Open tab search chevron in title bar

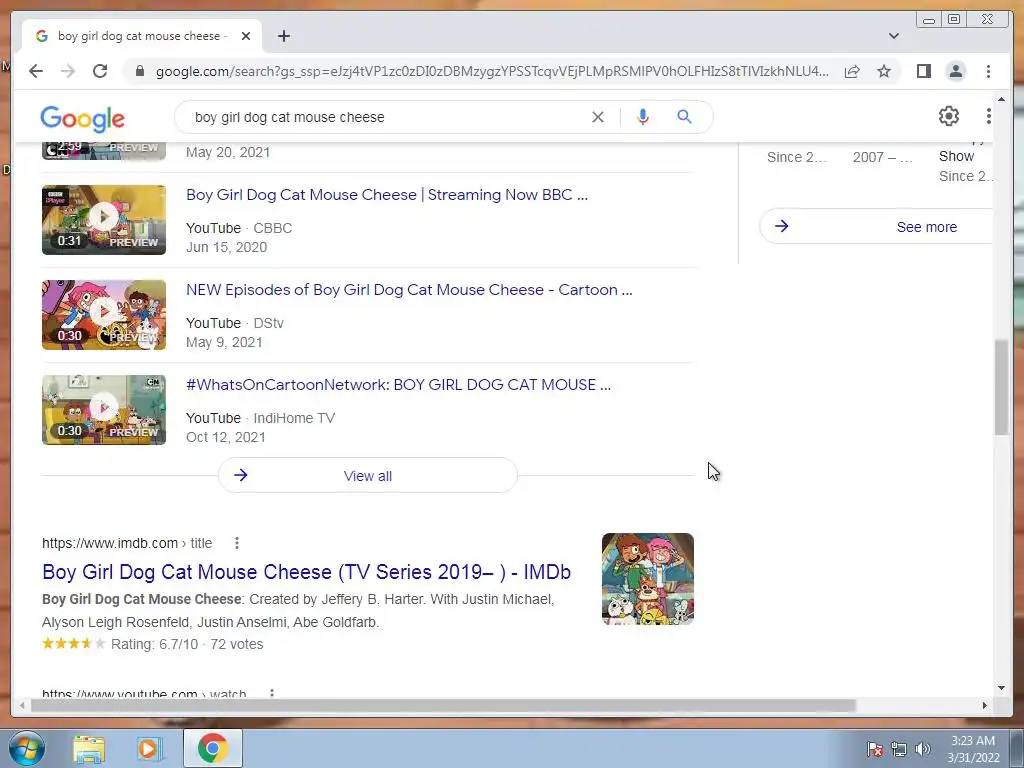point(893,36)
